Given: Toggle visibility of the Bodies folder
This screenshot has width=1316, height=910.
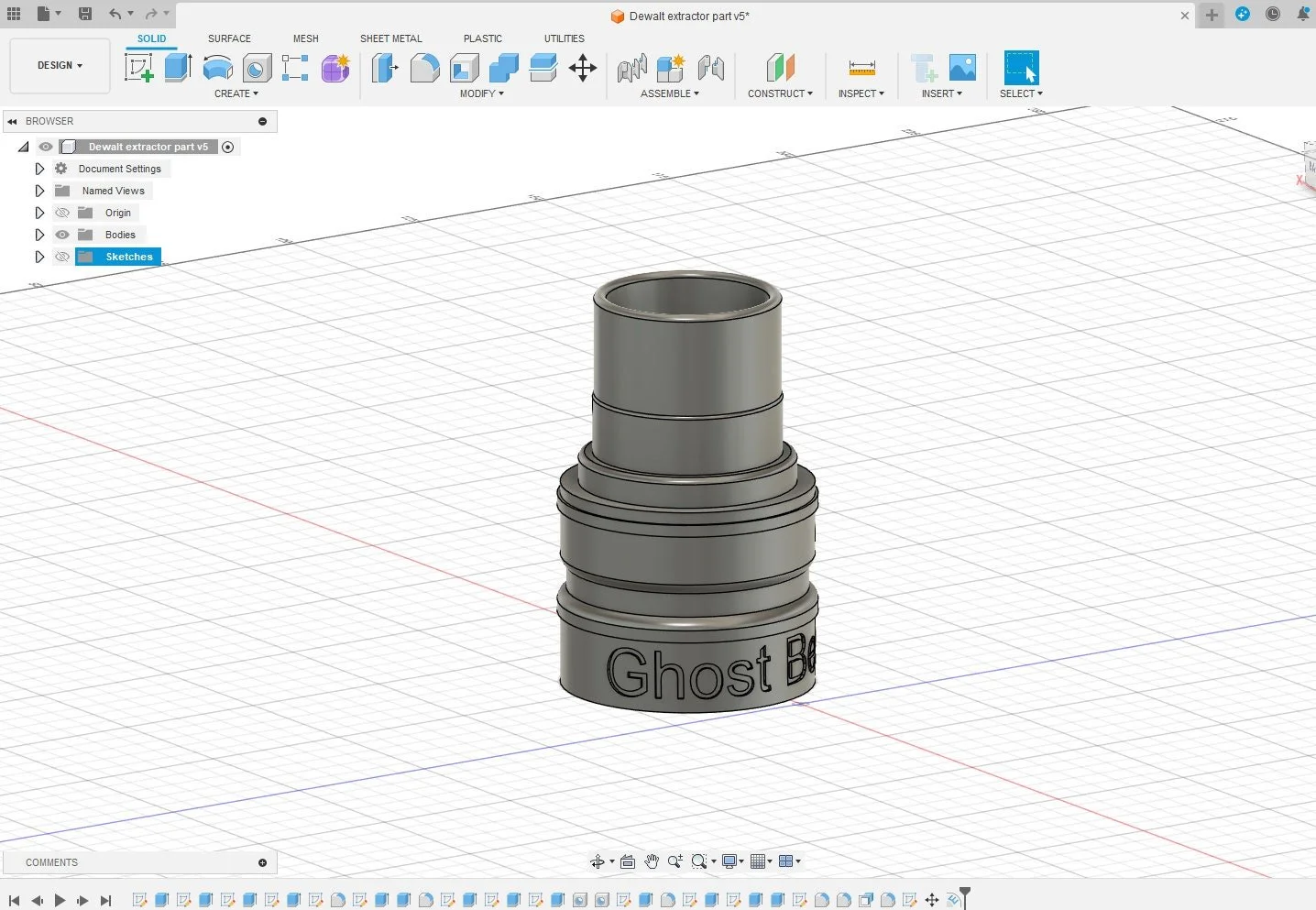Looking at the screenshot, I should tap(62, 235).
